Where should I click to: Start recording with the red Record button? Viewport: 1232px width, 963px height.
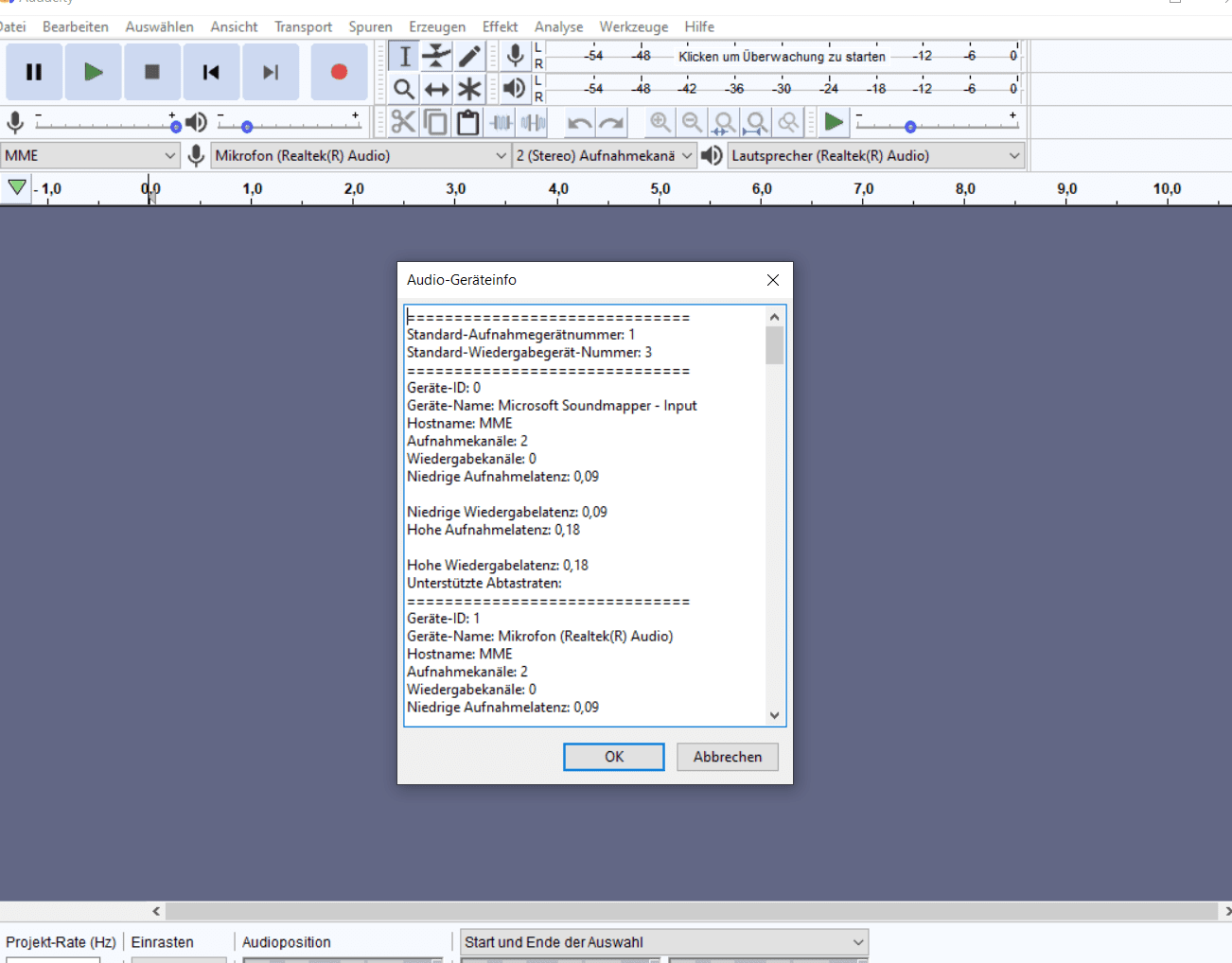tap(339, 72)
